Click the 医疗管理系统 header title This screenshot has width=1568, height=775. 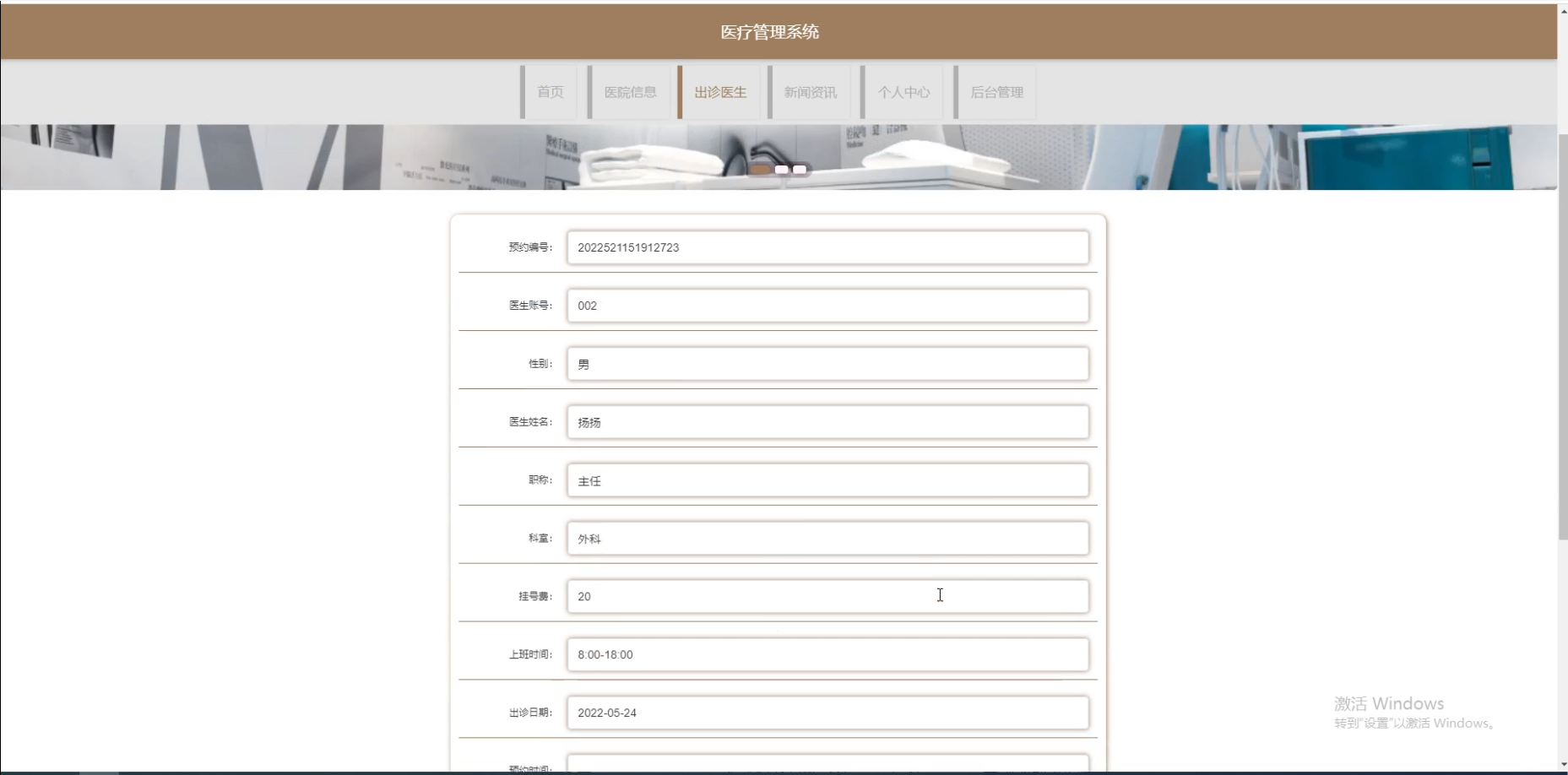click(769, 32)
